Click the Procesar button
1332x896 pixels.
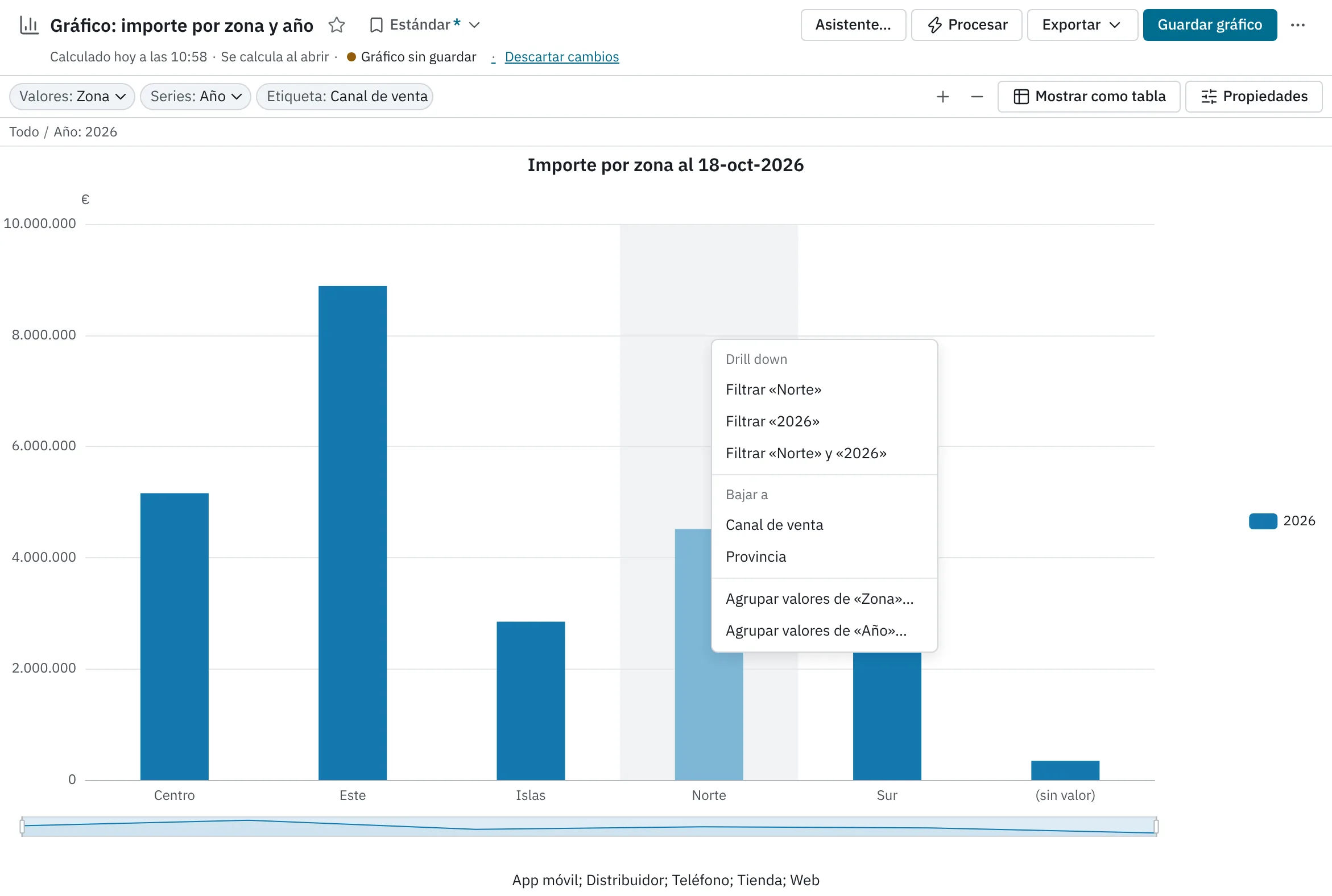click(966, 25)
